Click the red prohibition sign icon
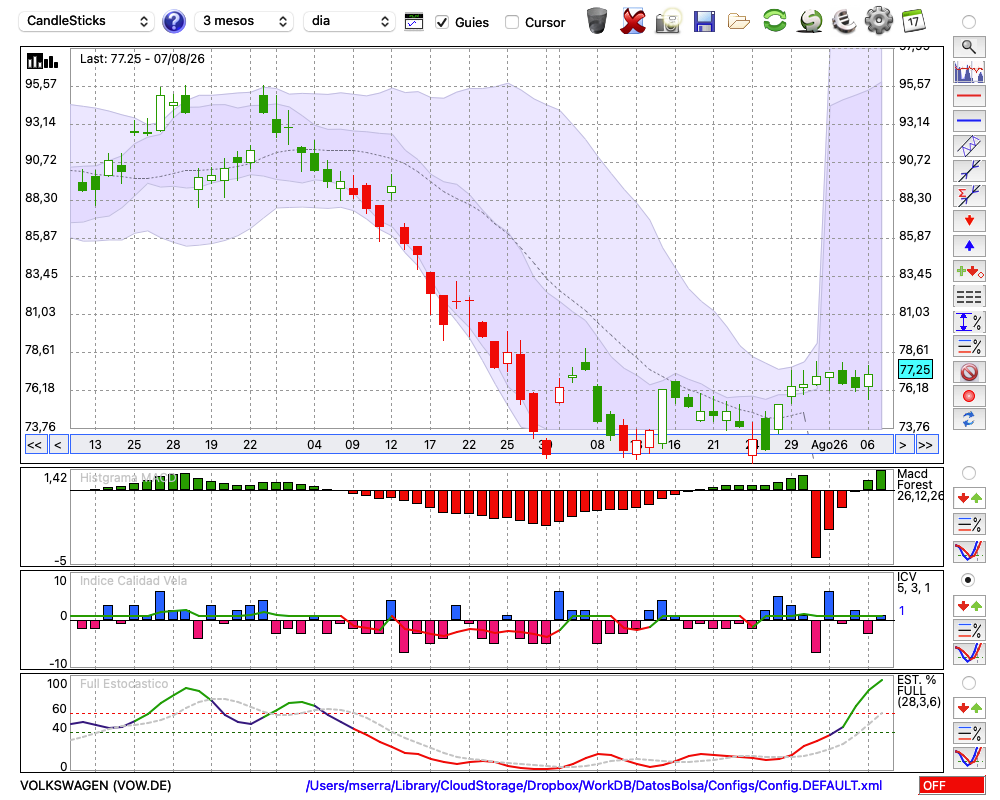Screen dimensions: 1000x800 click(969, 371)
